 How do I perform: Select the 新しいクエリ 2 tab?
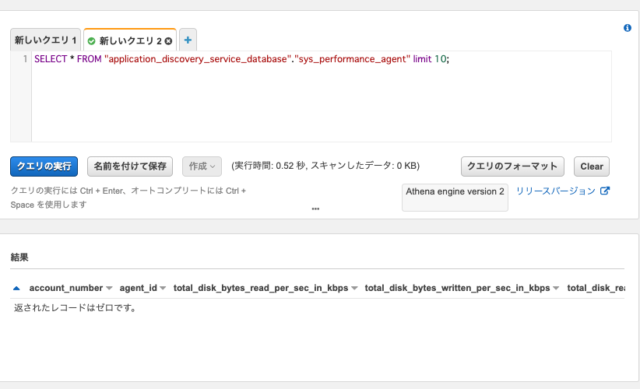click(x=130, y=40)
